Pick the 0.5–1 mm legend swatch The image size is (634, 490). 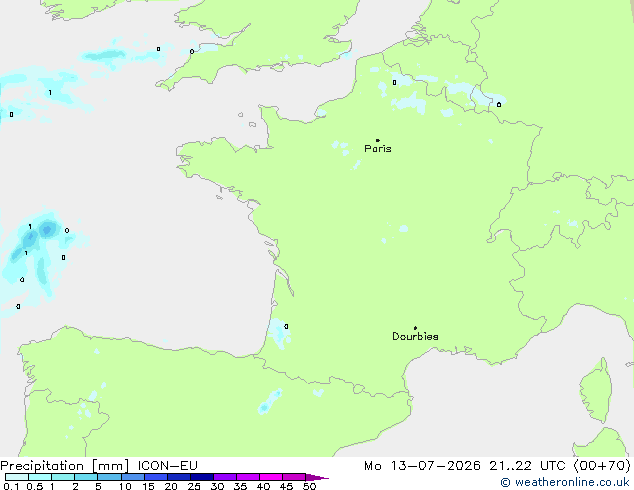40,477
